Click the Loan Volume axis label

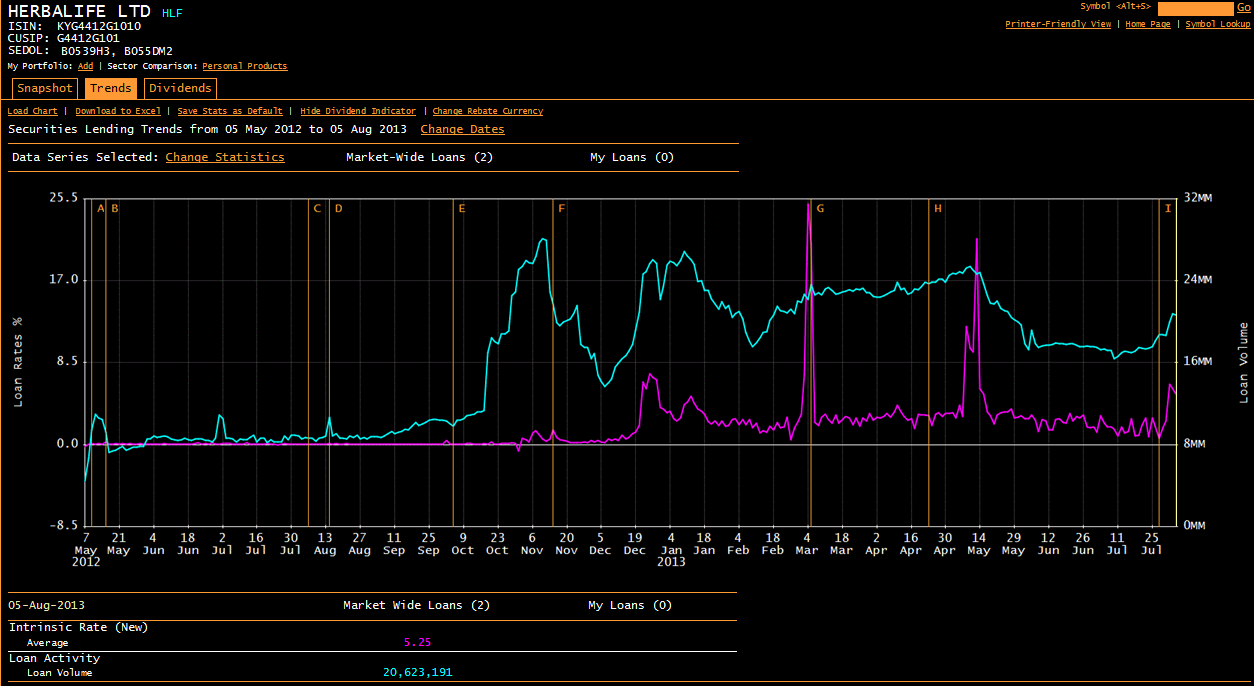1244,362
